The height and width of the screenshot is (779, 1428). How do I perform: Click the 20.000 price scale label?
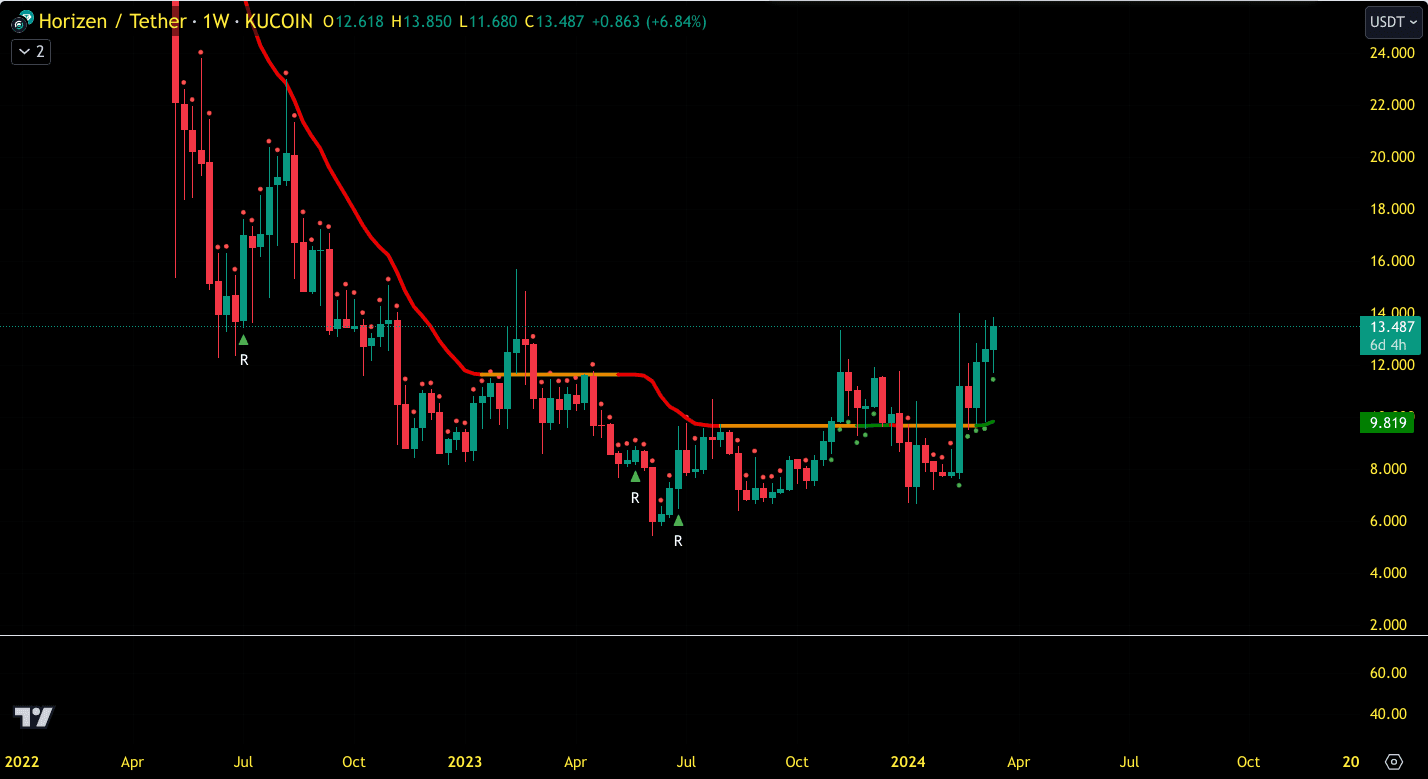[1392, 156]
